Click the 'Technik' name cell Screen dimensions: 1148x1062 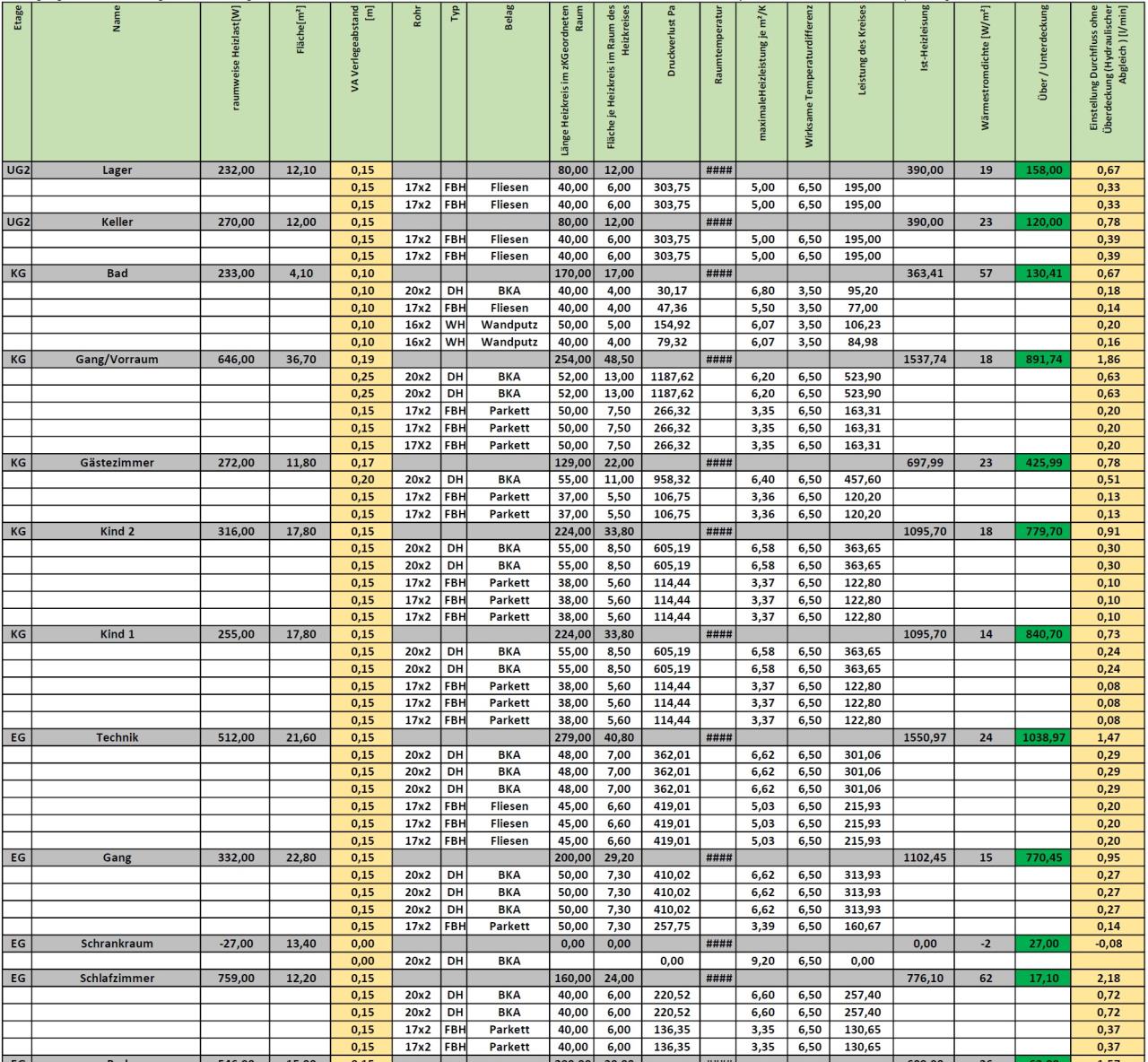[x=117, y=737]
